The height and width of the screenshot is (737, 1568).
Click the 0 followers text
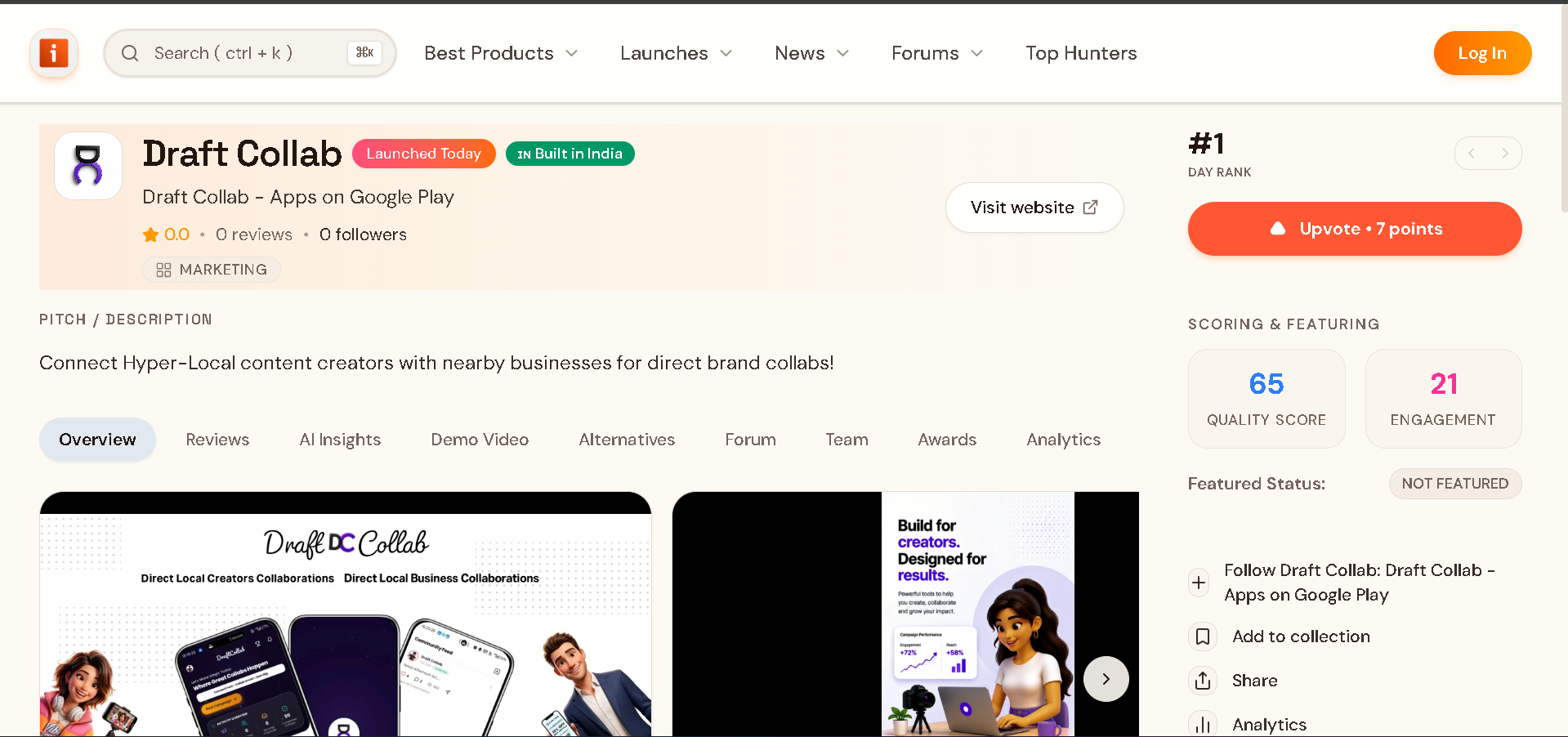(x=363, y=234)
